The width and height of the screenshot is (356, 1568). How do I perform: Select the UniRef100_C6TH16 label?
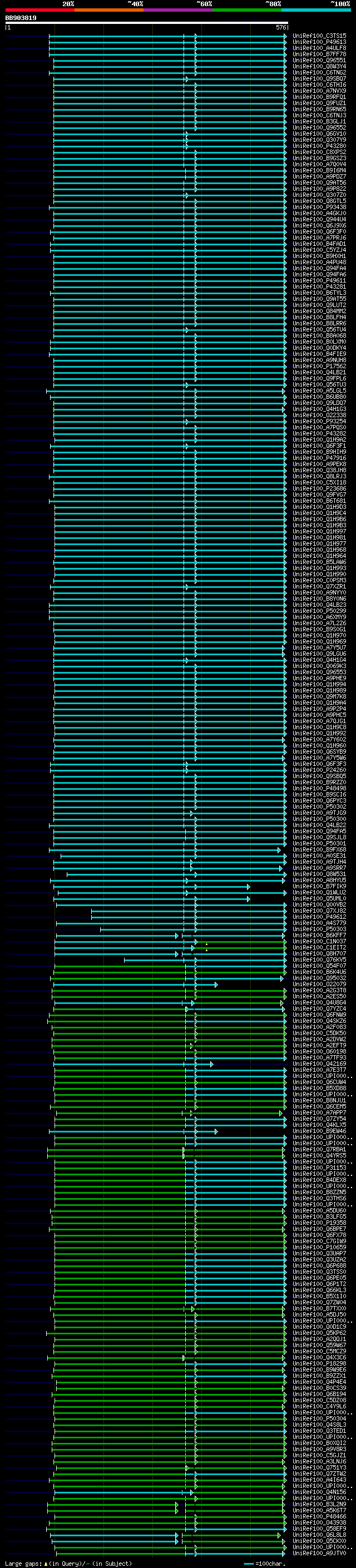[319, 85]
